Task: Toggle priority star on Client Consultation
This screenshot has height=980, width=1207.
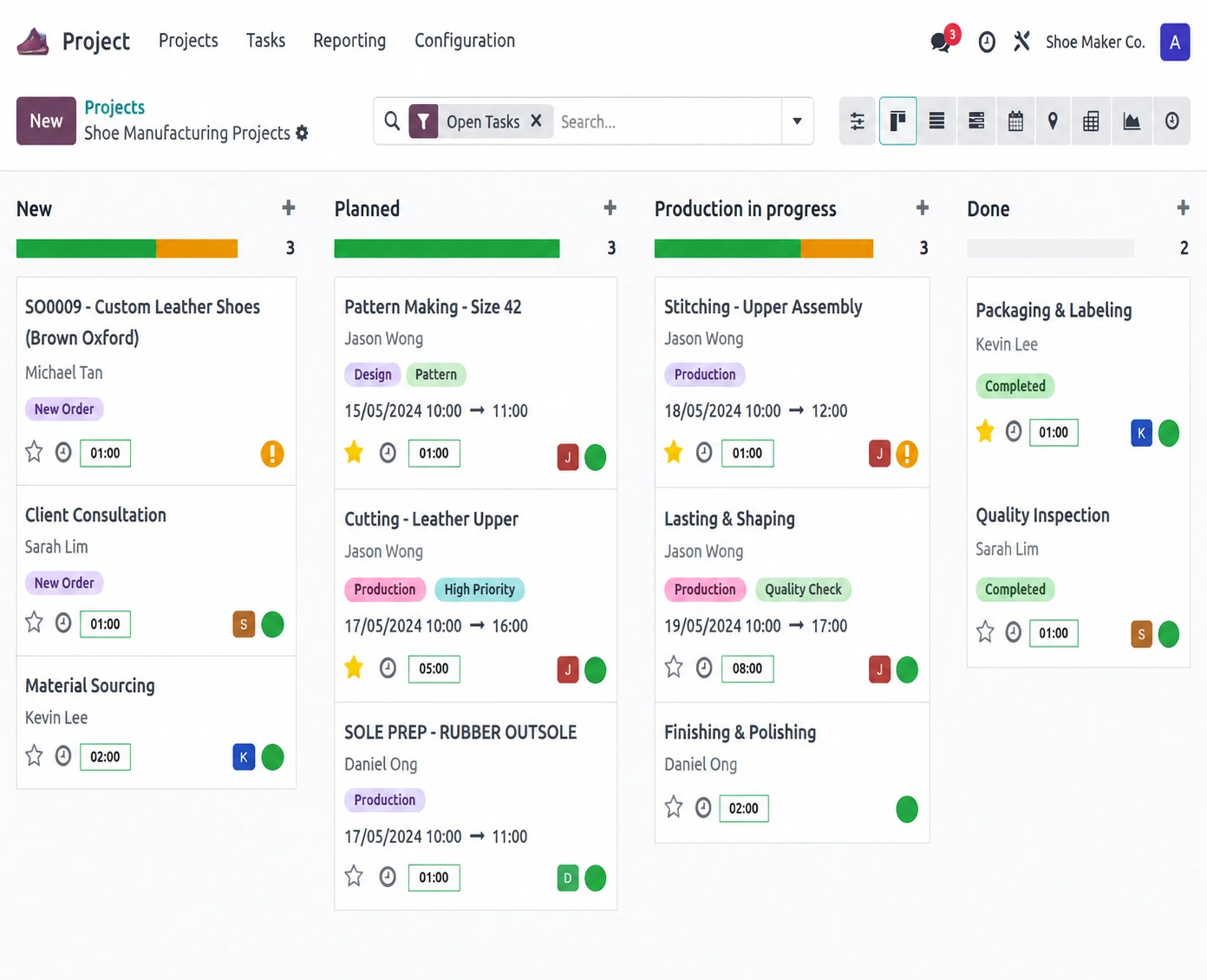Action: 34,622
